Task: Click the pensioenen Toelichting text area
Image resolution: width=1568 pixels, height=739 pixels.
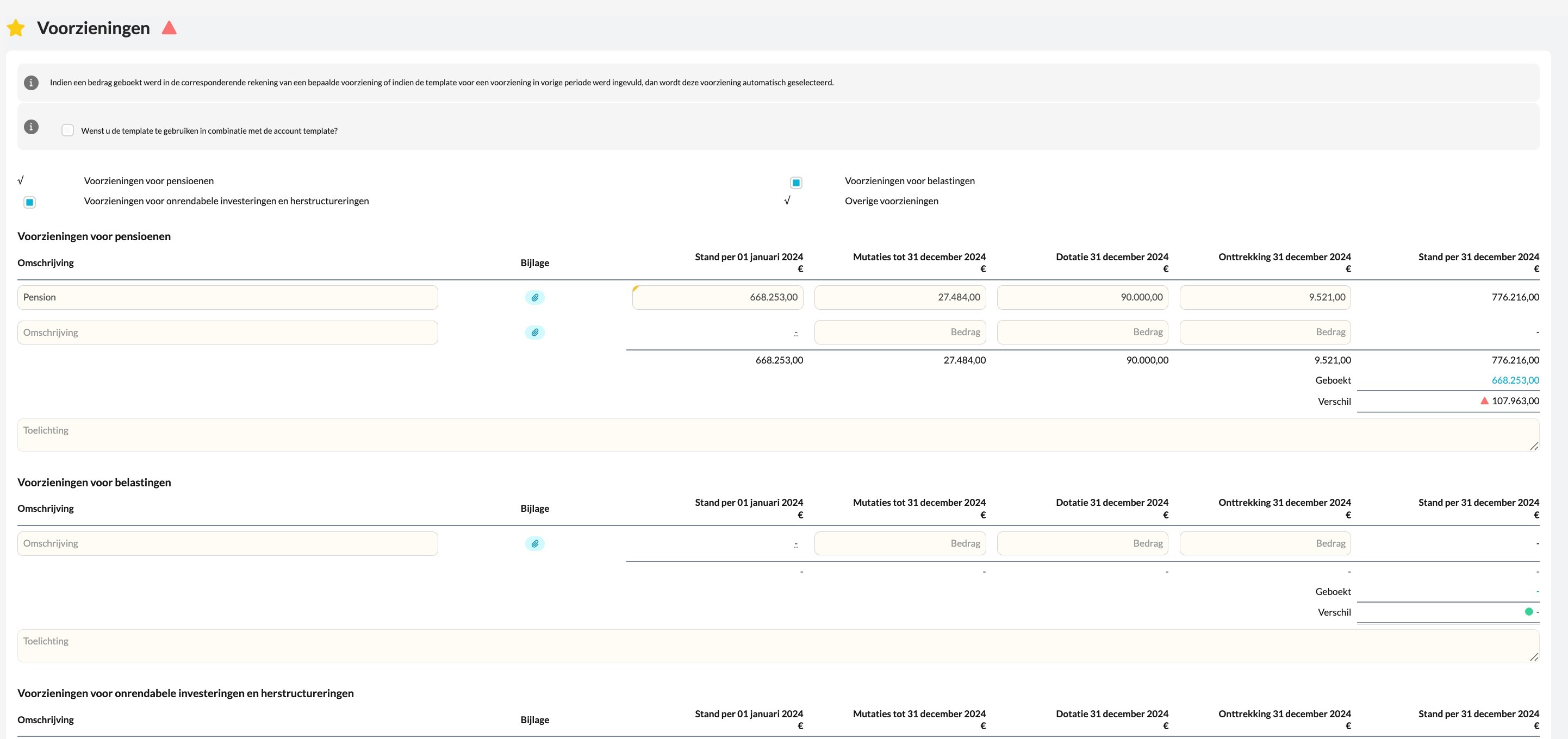Action: [777, 435]
